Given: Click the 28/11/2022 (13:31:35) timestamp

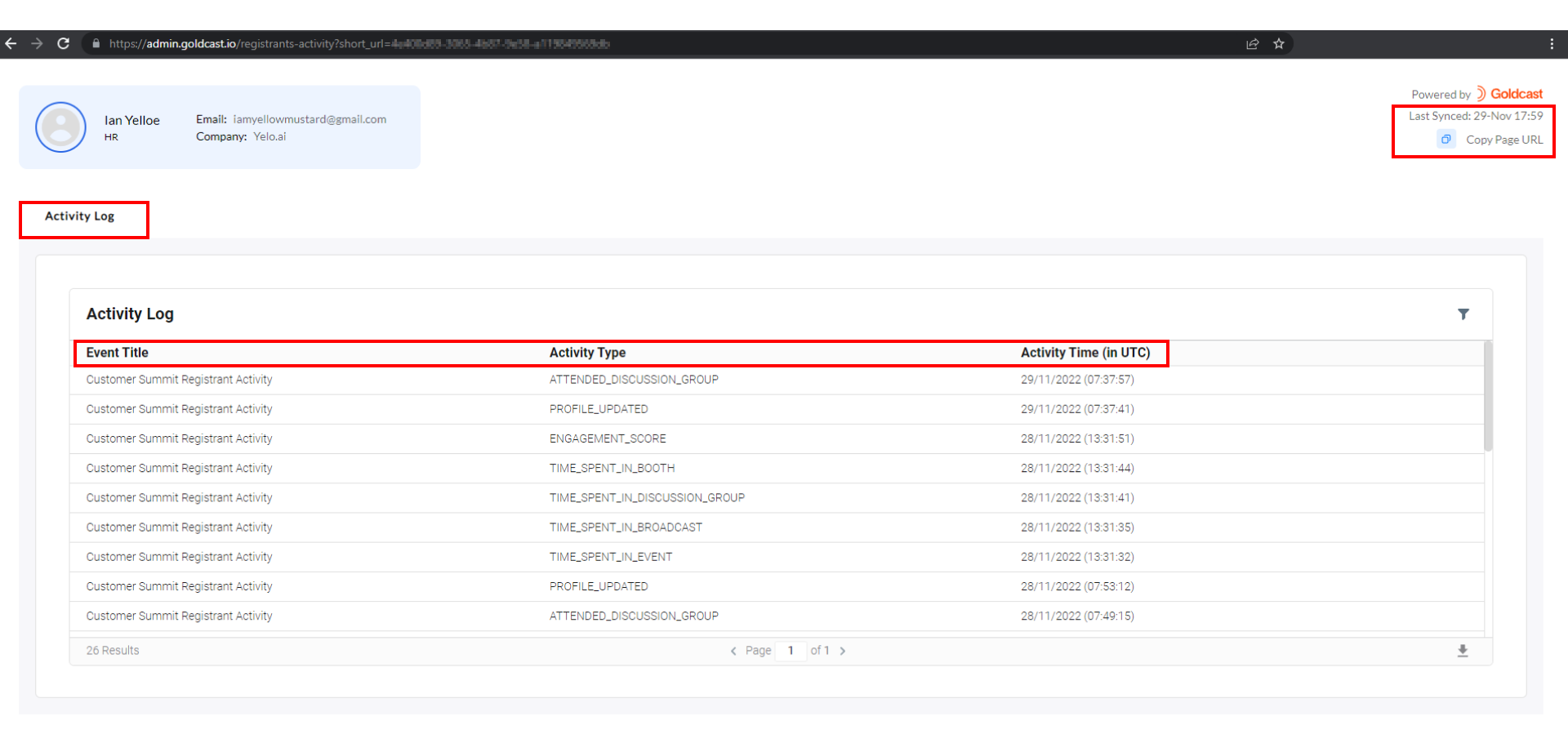Looking at the screenshot, I should coord(1077,527).
